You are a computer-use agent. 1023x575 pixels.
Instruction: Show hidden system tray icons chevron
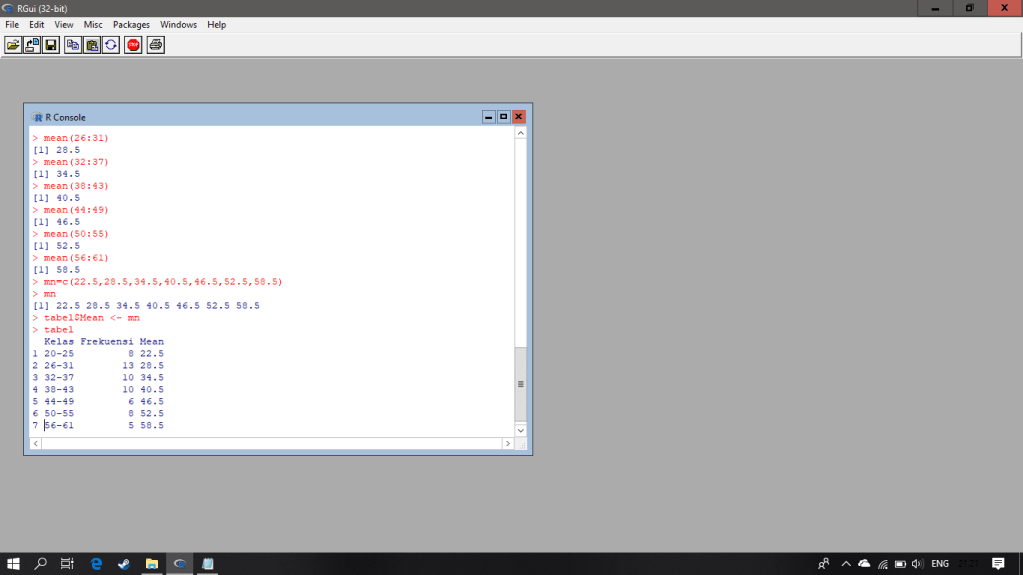(x=846, y=564)
